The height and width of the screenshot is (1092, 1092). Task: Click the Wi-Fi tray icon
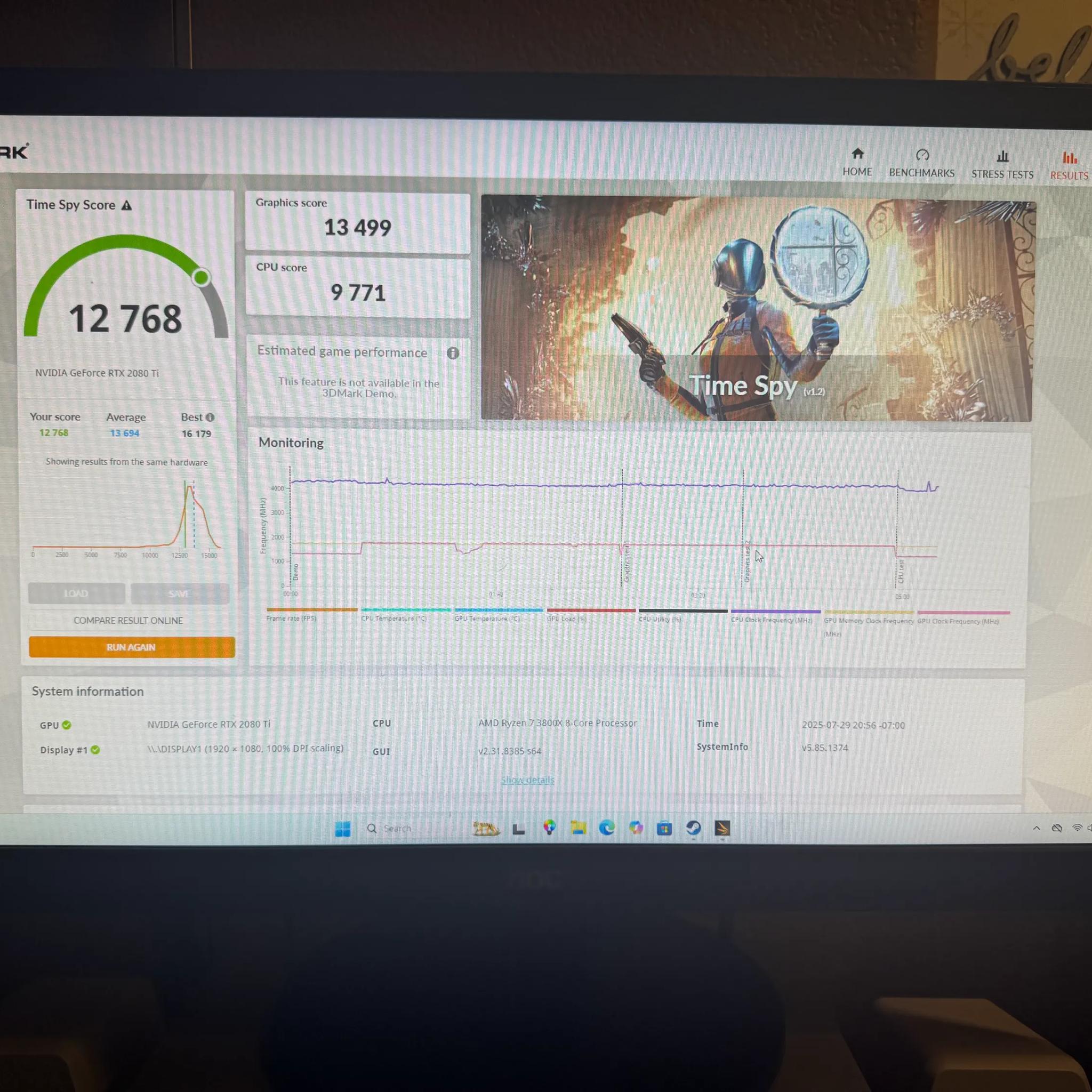point(1077,828)
